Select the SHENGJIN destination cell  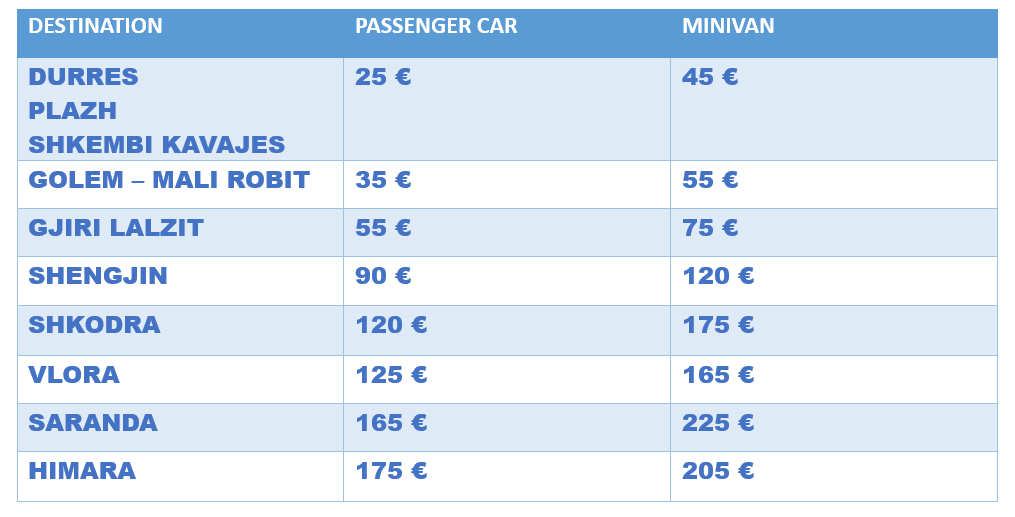click(x=98, y=277)
